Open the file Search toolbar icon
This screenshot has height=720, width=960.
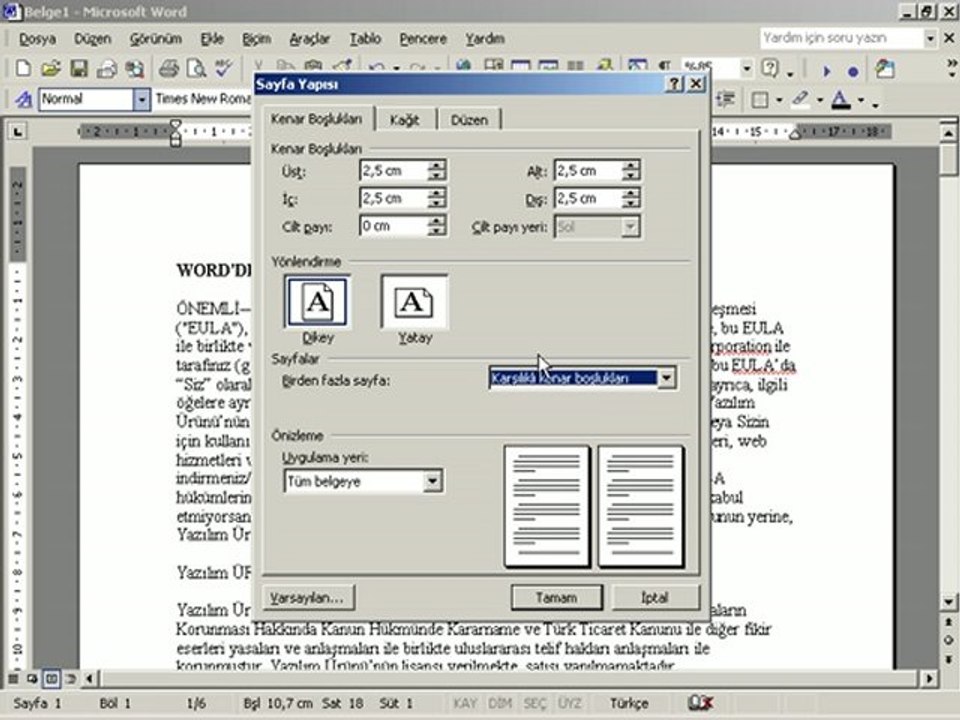(x=135, y=69)
